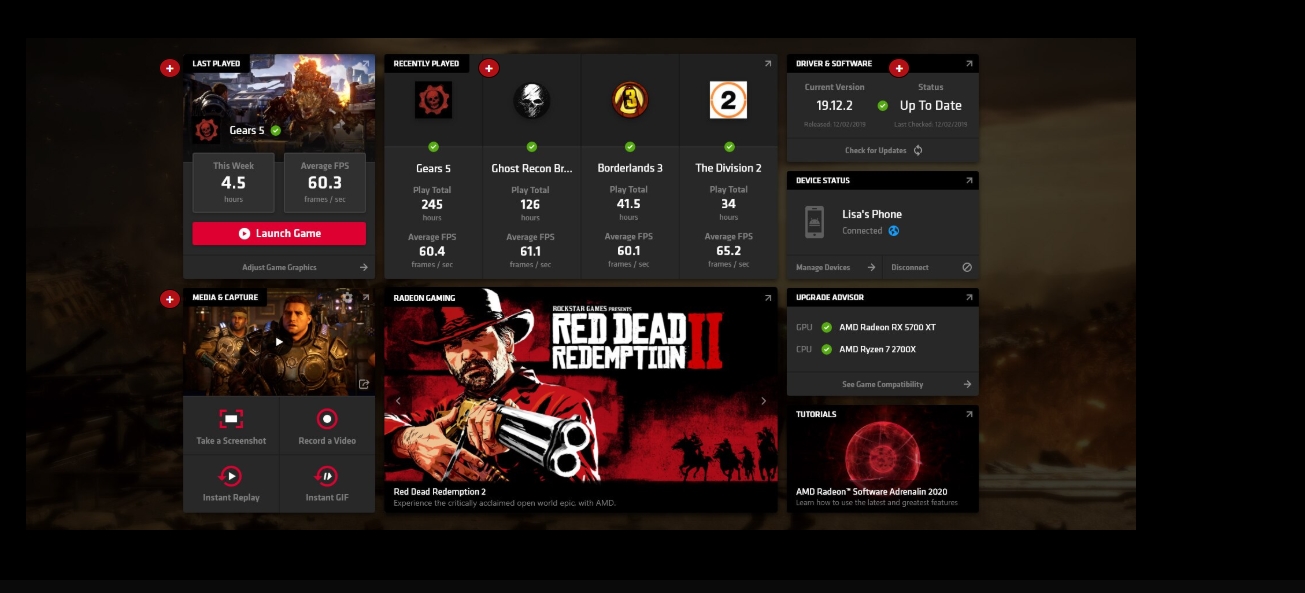This screenshot has width=1305, height=593.
Task: Click the red plus beside Media & Capture
Action: (170, 298)
